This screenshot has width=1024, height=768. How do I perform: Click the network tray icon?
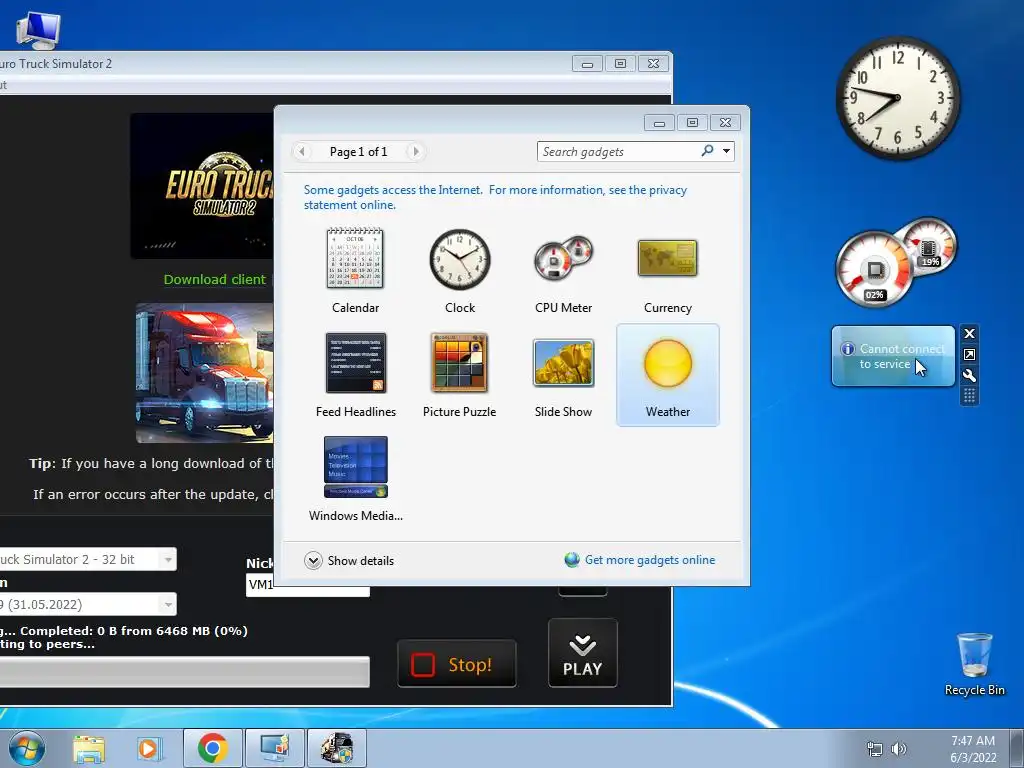(874, 749)
